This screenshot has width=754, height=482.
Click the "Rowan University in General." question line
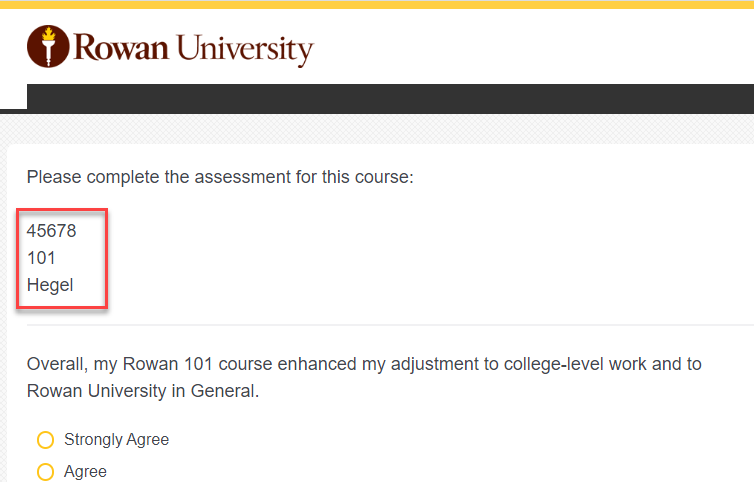143,391
